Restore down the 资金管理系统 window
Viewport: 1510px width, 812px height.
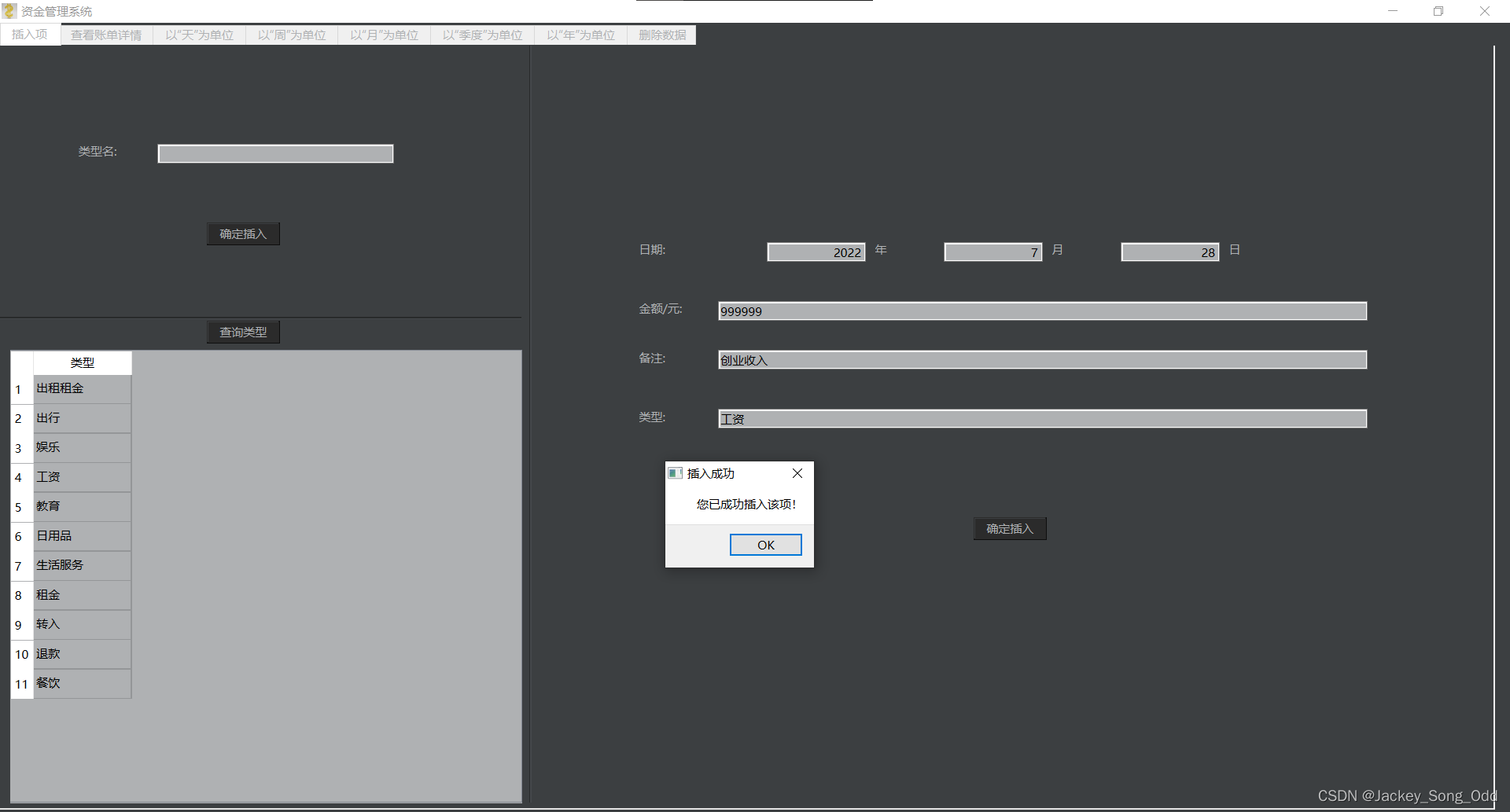point(1438,11)
